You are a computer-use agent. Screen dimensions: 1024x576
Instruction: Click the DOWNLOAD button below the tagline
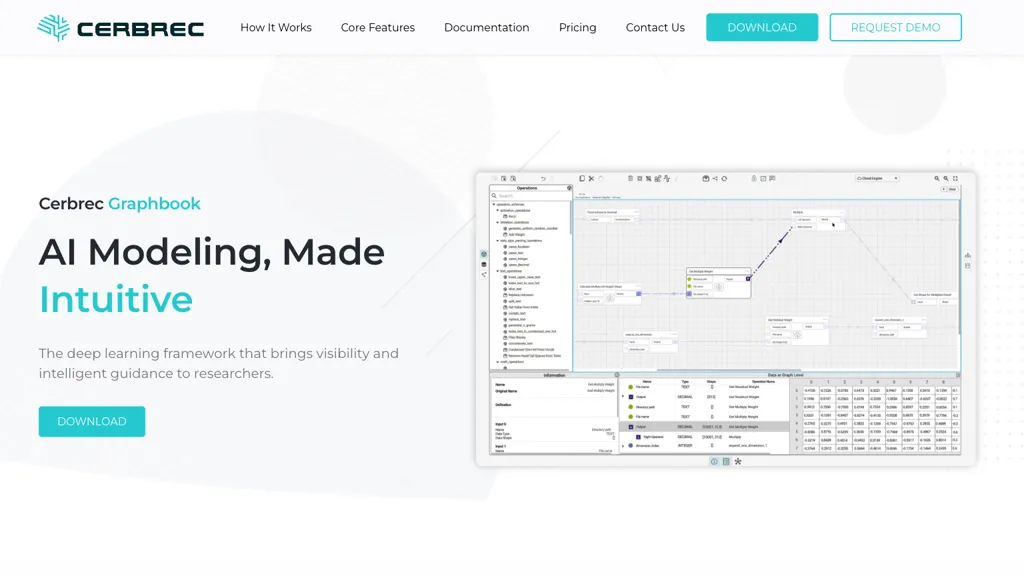92,422
